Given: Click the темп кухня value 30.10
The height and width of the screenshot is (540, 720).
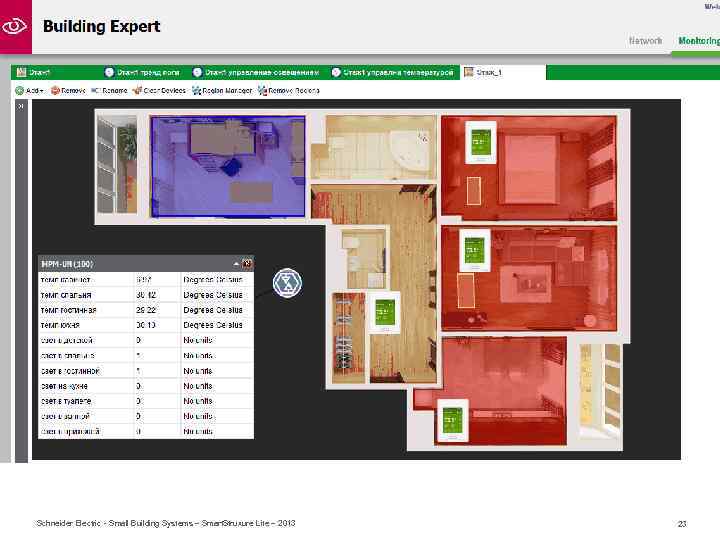Looking at the screenshot, I should click(146, 325).
